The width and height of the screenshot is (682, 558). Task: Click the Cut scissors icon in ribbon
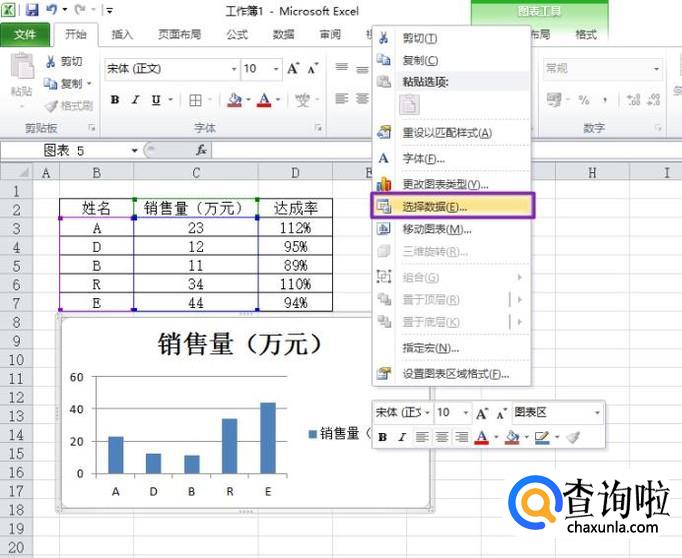pos(51,62)
